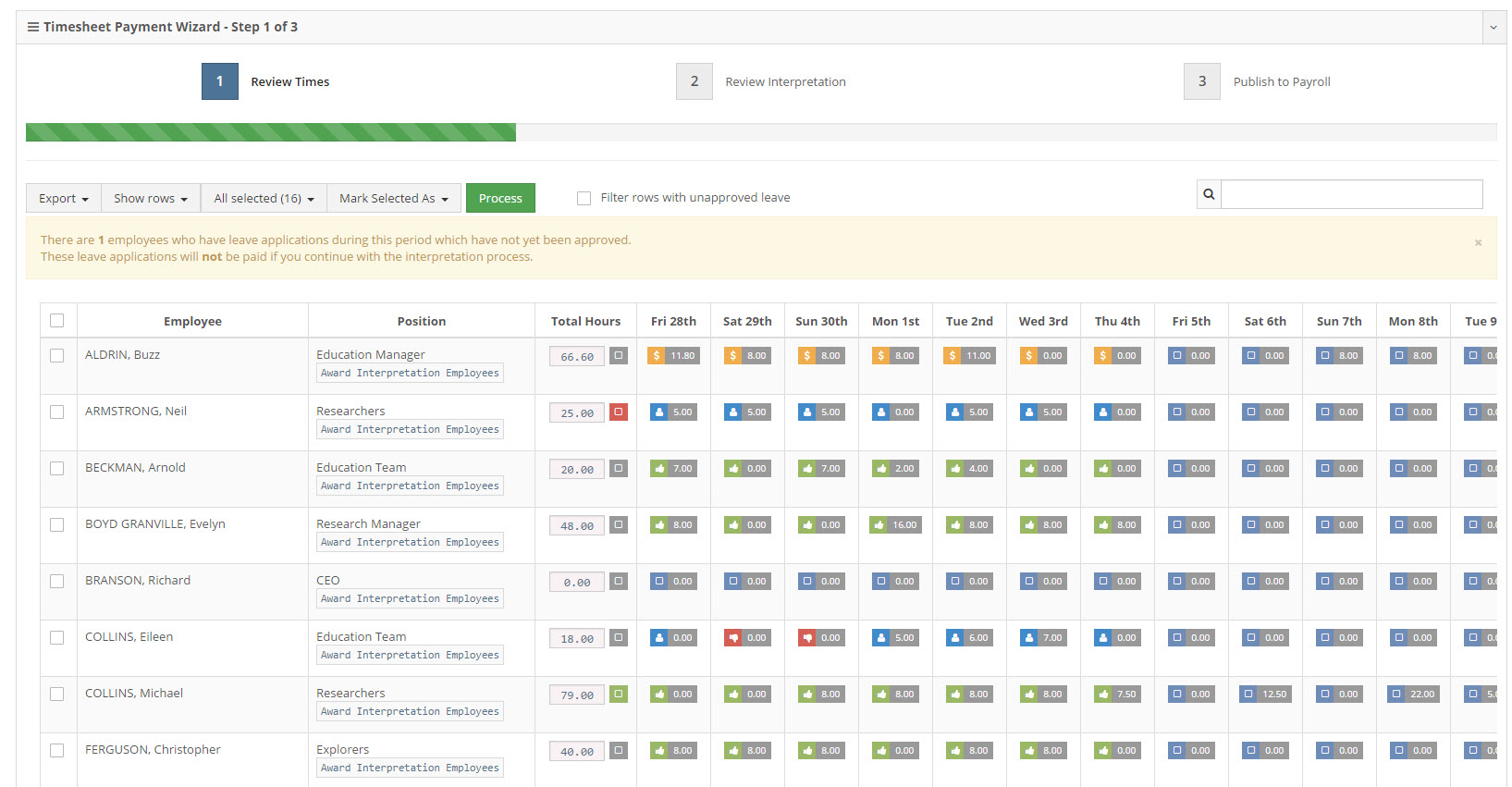Click Eileen Collins' red thumbs-down icon Sat 29th
1512x787 pixels.
[733, 637]
